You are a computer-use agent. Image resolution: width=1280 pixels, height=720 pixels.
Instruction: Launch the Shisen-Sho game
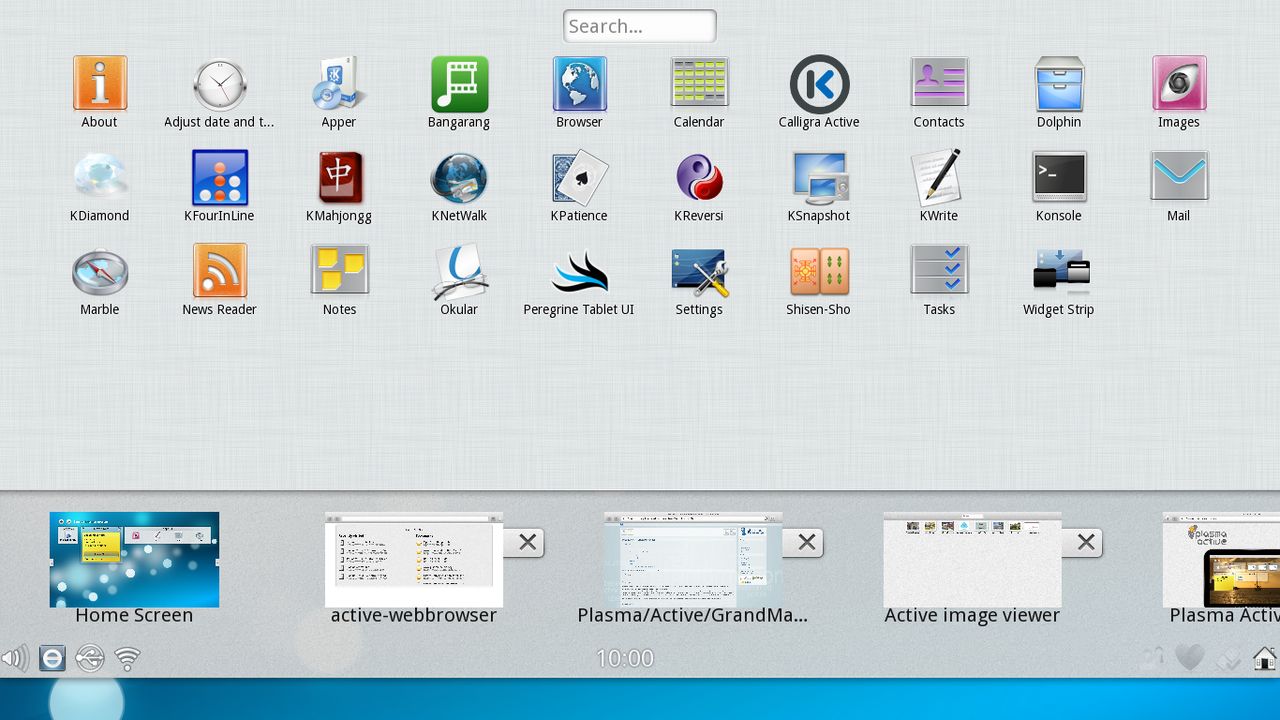pyautogui.click(x=819, y=280)
